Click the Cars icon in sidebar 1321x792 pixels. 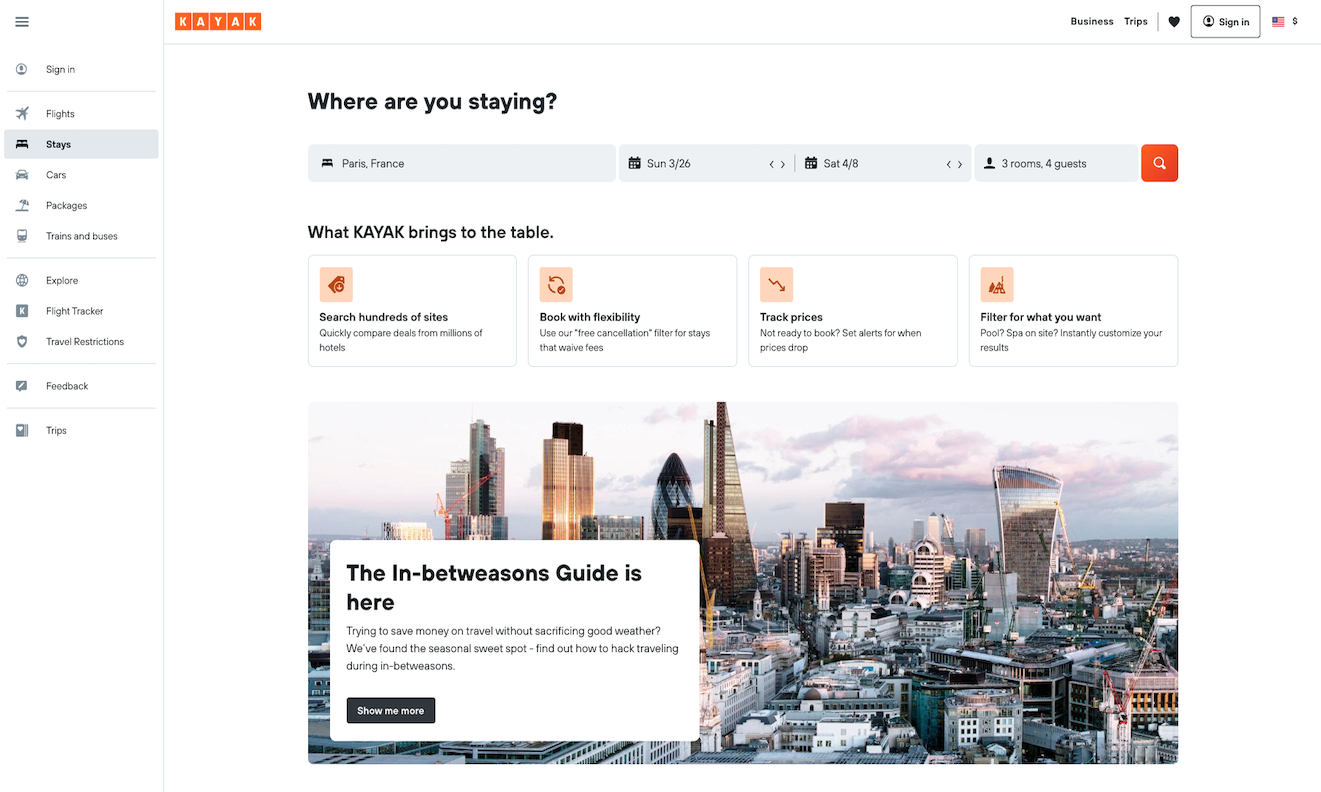22,175
